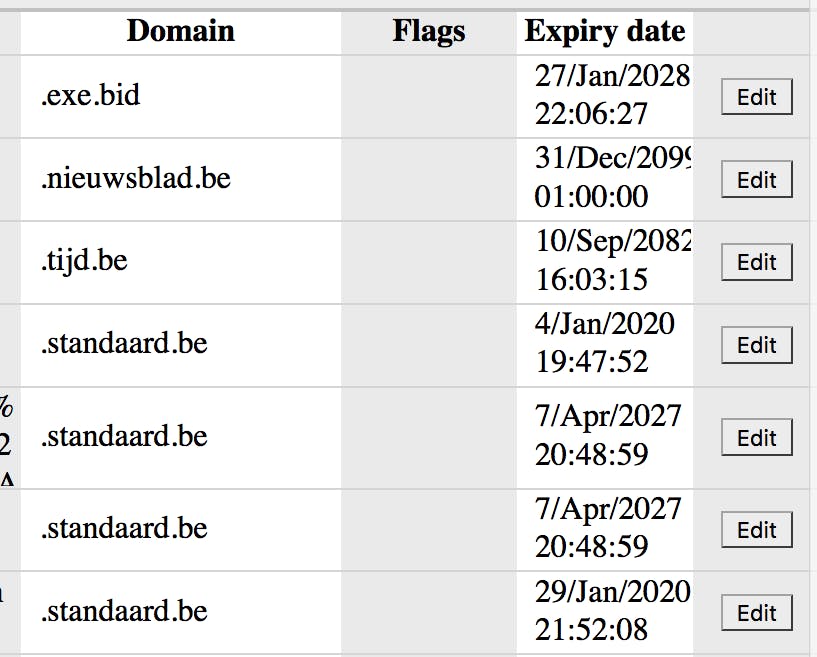Click the Domain column header
The image size is (817, 657).
(180, 31)
